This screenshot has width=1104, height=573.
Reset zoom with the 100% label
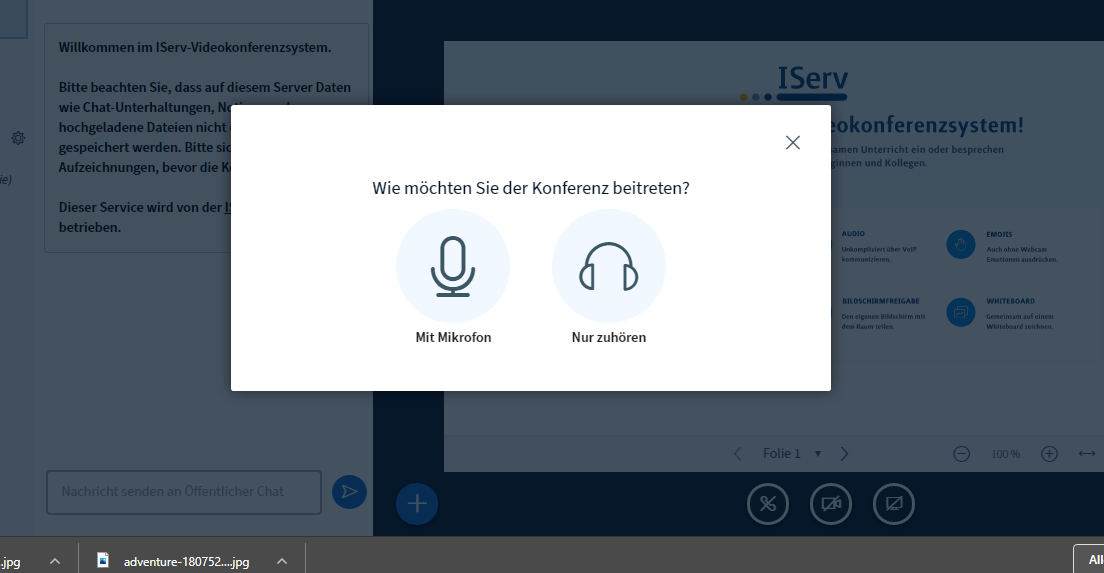click(x=1005, y=454)
